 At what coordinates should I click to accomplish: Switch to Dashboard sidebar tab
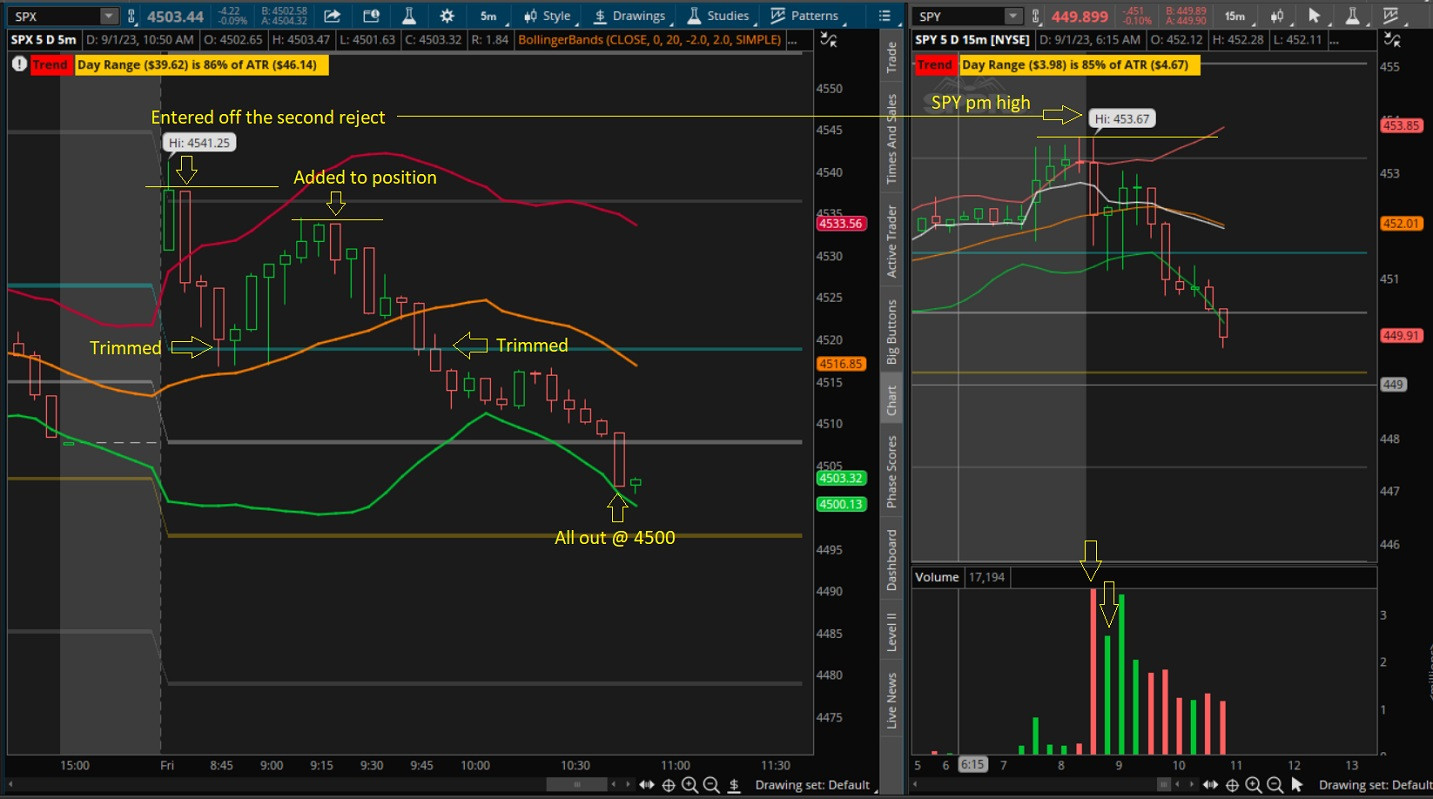891,560
